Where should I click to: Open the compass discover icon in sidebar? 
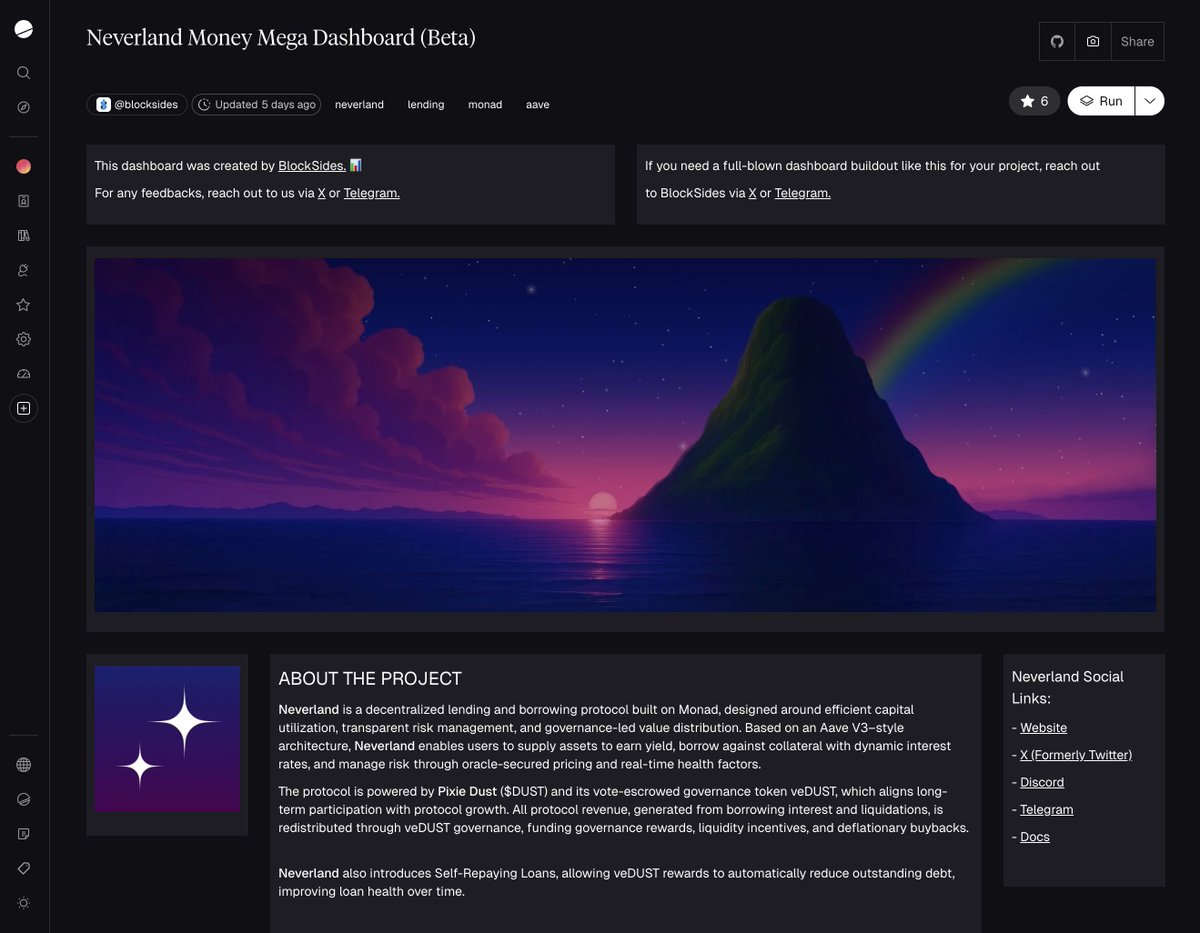24,107
